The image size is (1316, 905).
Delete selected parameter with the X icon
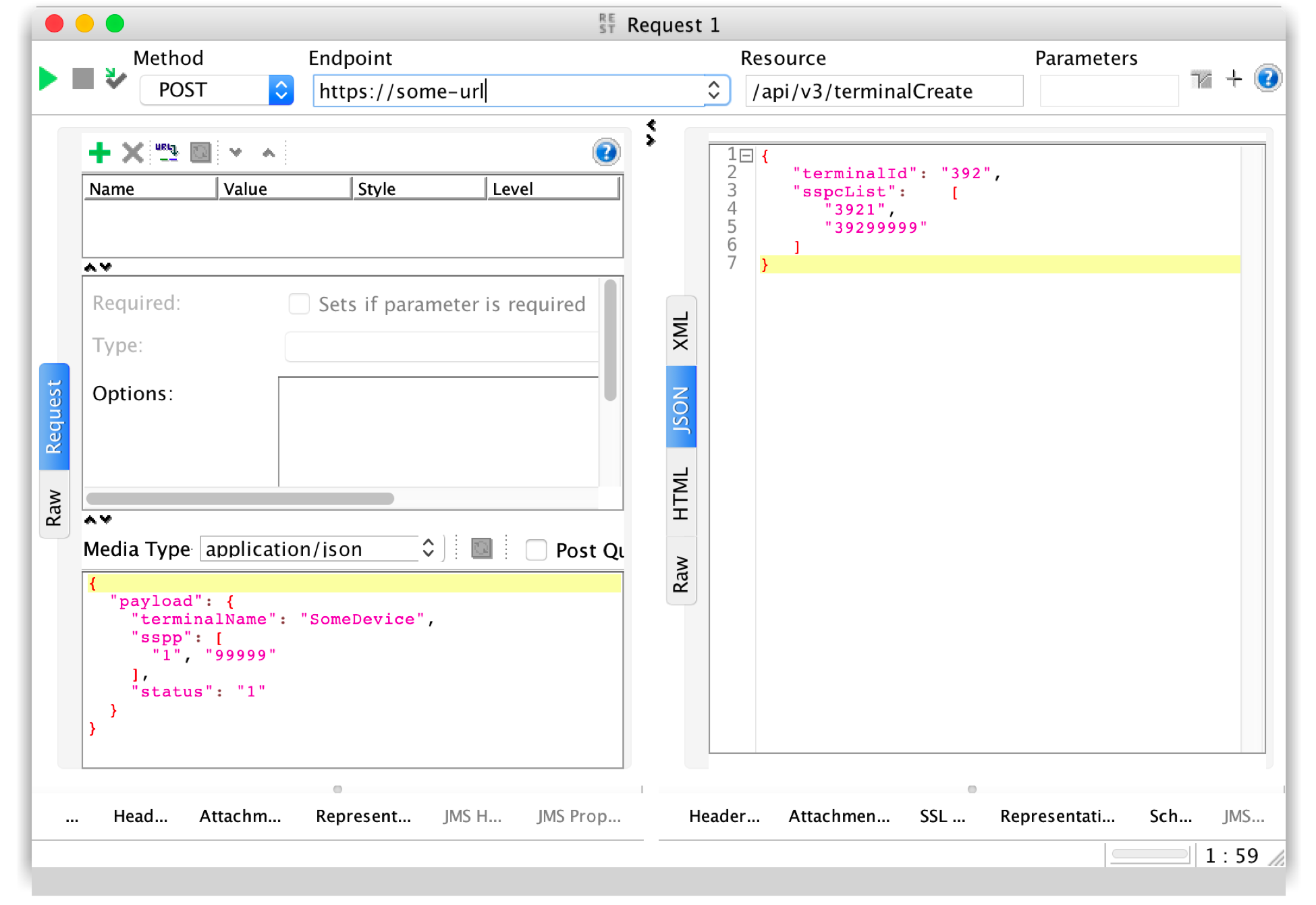tap(132, 153)
